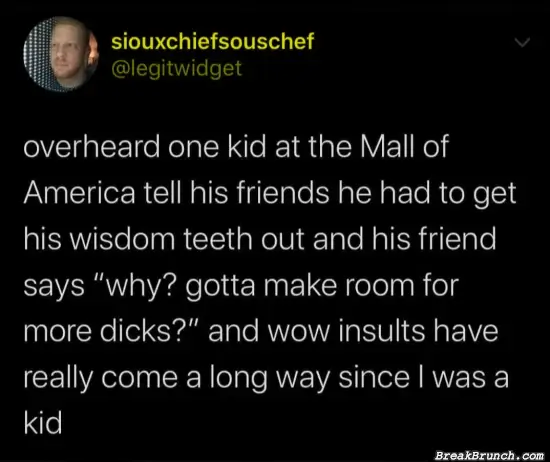Open the @legitwidget handle profile
This screenshot has height=462, width=550.
176,68
